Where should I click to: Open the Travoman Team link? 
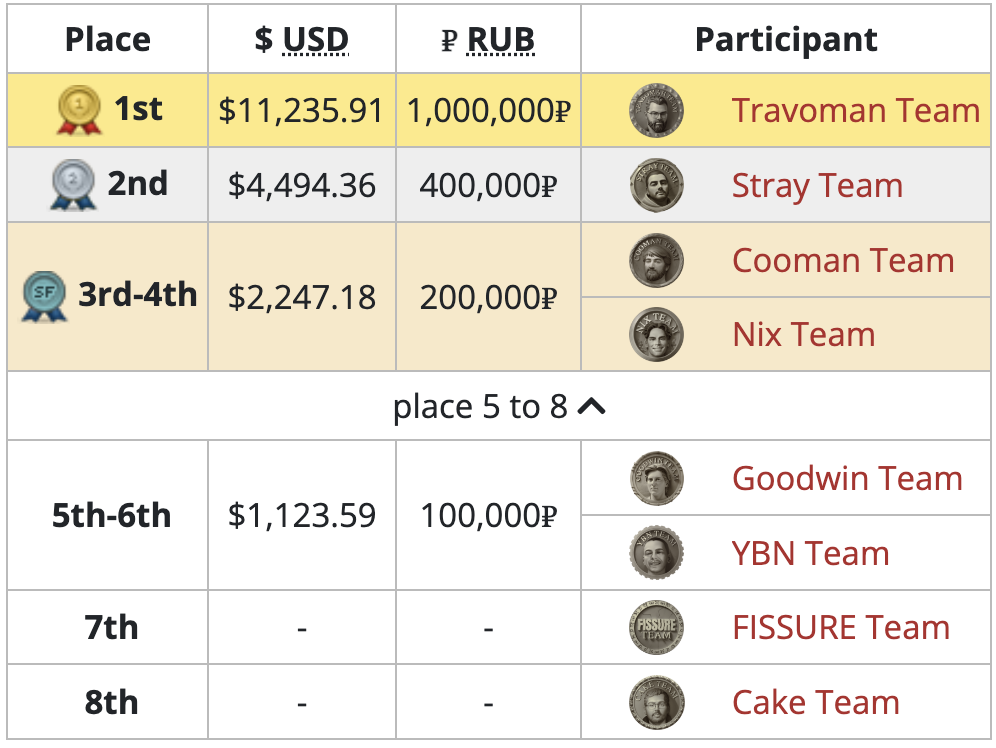pyautogui.click(x=855, y=111)
